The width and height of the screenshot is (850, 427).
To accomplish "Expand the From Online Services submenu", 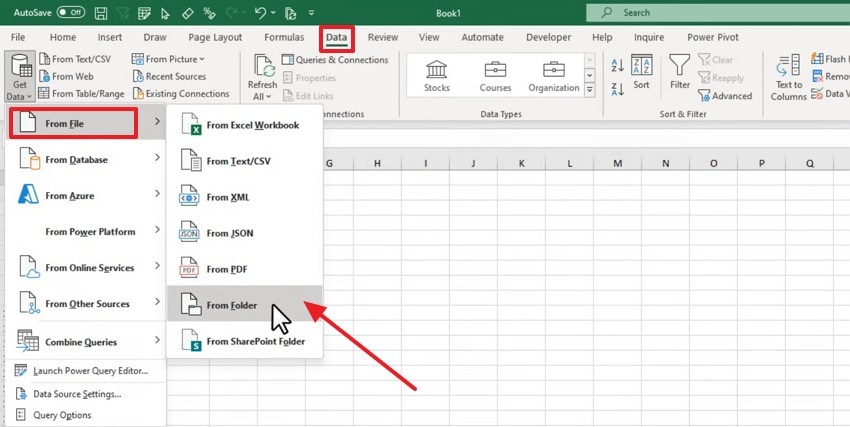I will 86,268.
